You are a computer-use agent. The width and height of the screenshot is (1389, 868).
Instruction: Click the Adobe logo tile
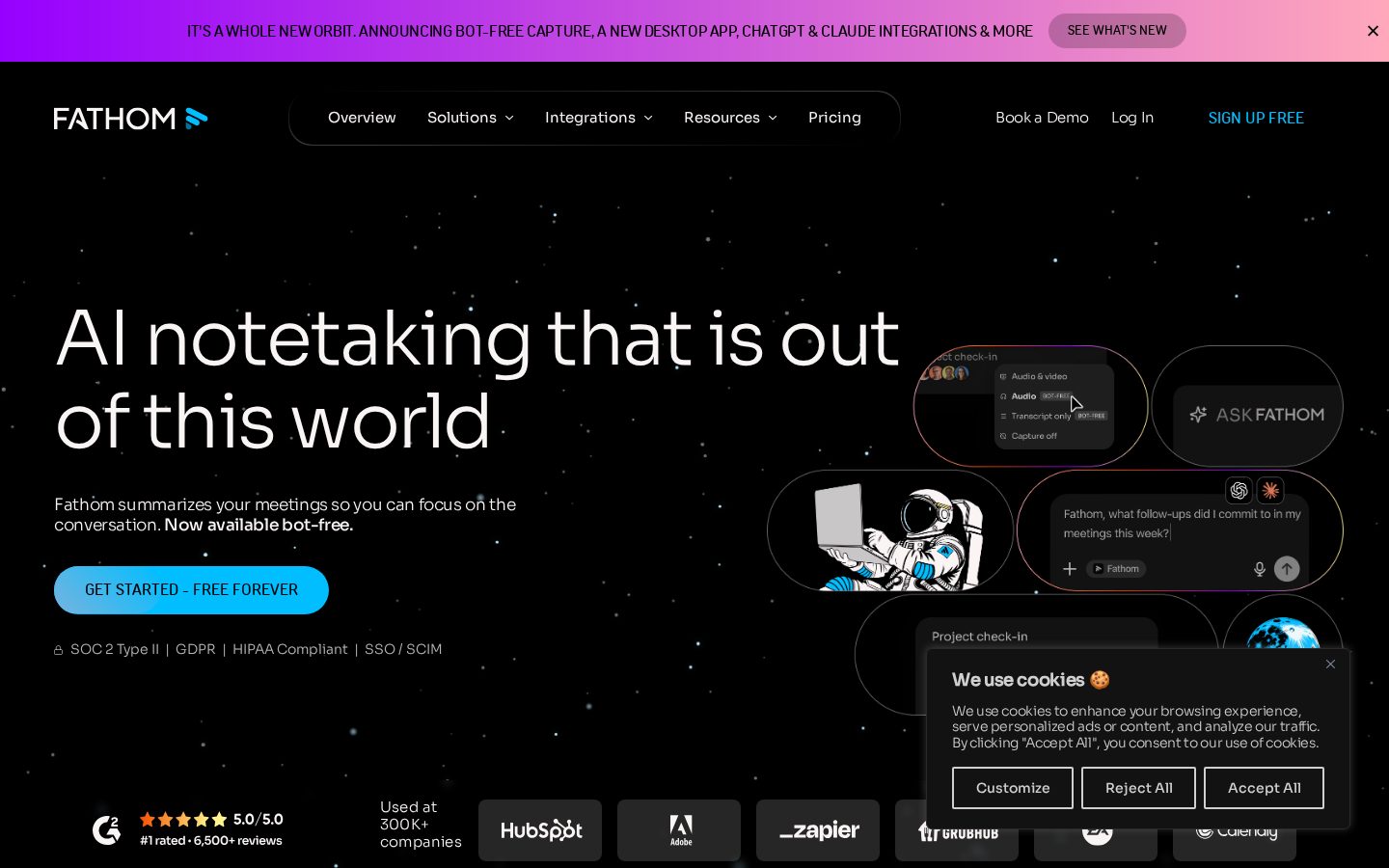coord(679,830)
